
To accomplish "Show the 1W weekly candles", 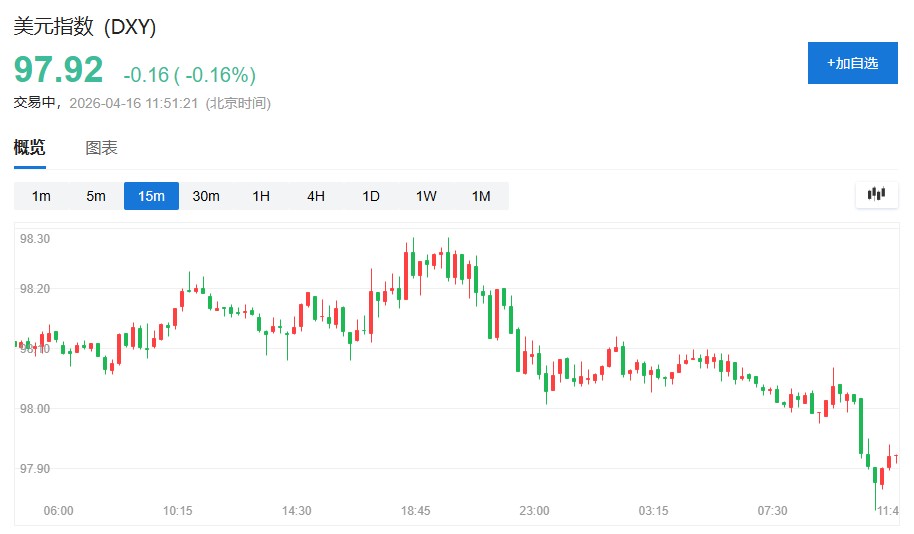I will [426, 196].
